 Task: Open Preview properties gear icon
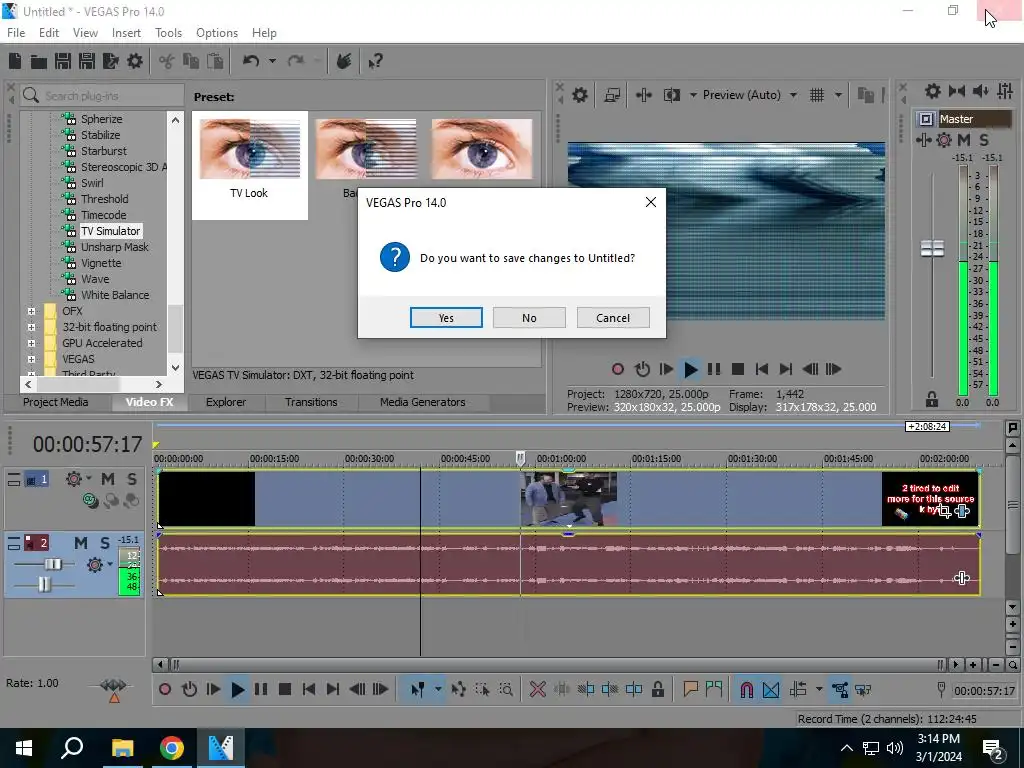coord(579,95)
